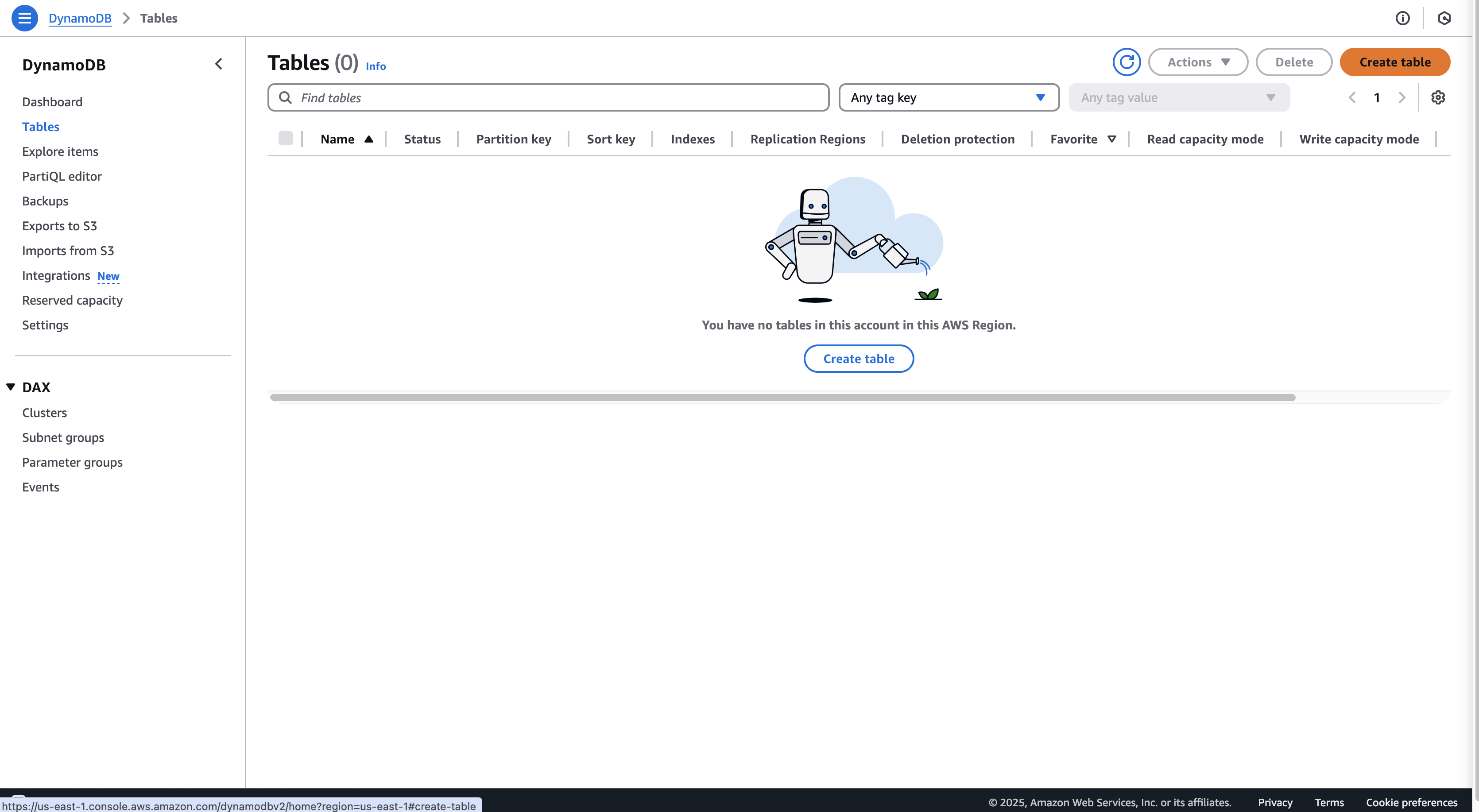
Task: Go to previous page of tables
Action: pyautogui.click(x=1352, y=97)
